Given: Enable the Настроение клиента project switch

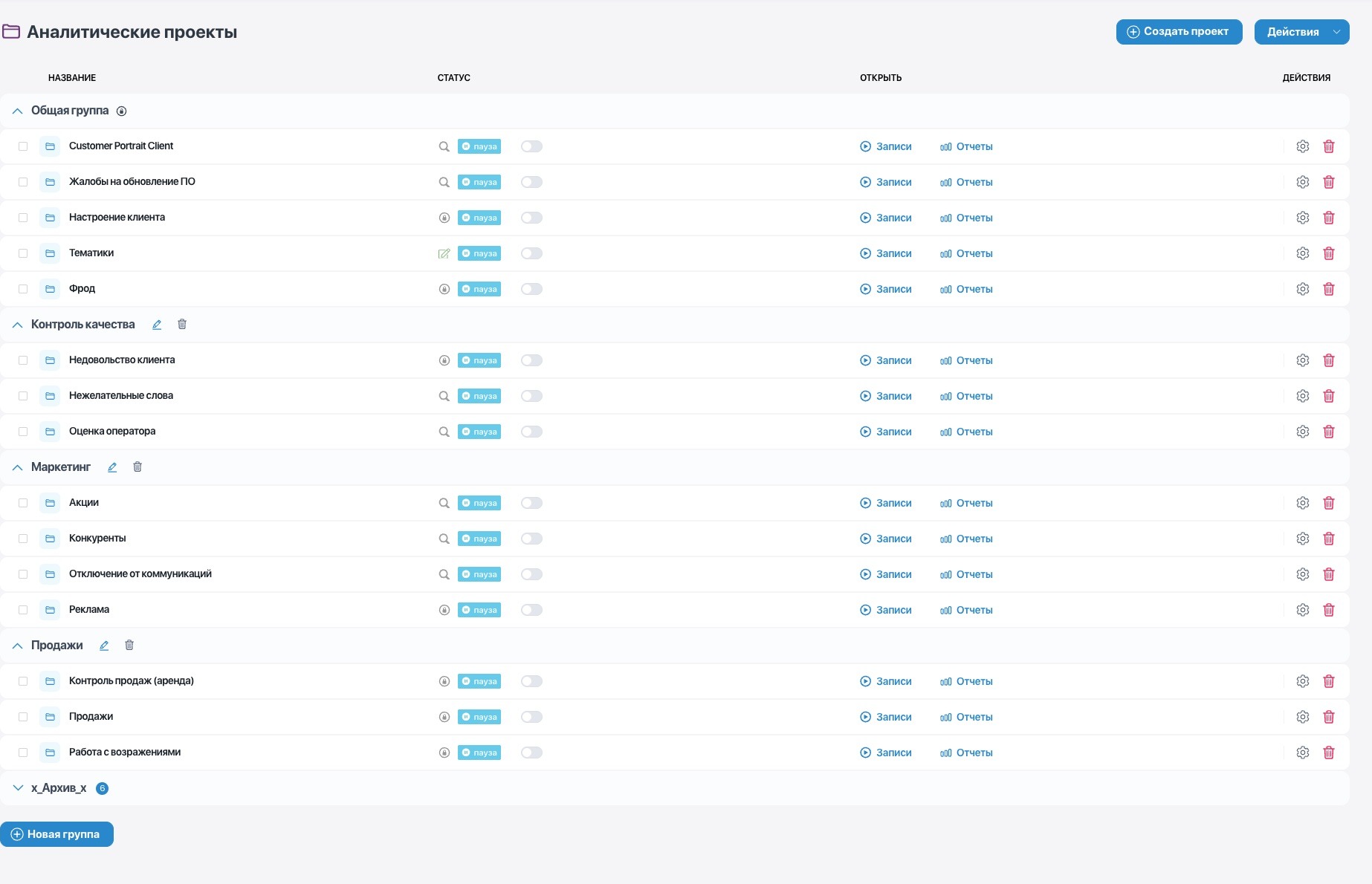Looking at the screenshot, I should tap(531, 218).
